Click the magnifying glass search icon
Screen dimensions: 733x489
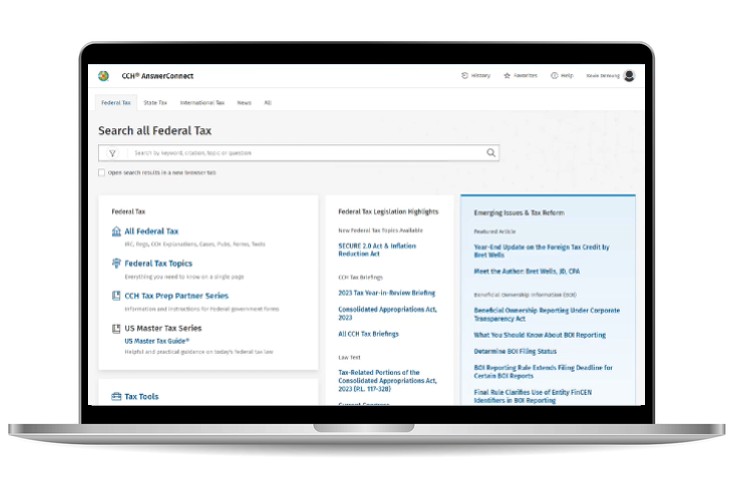coord(491,153)
